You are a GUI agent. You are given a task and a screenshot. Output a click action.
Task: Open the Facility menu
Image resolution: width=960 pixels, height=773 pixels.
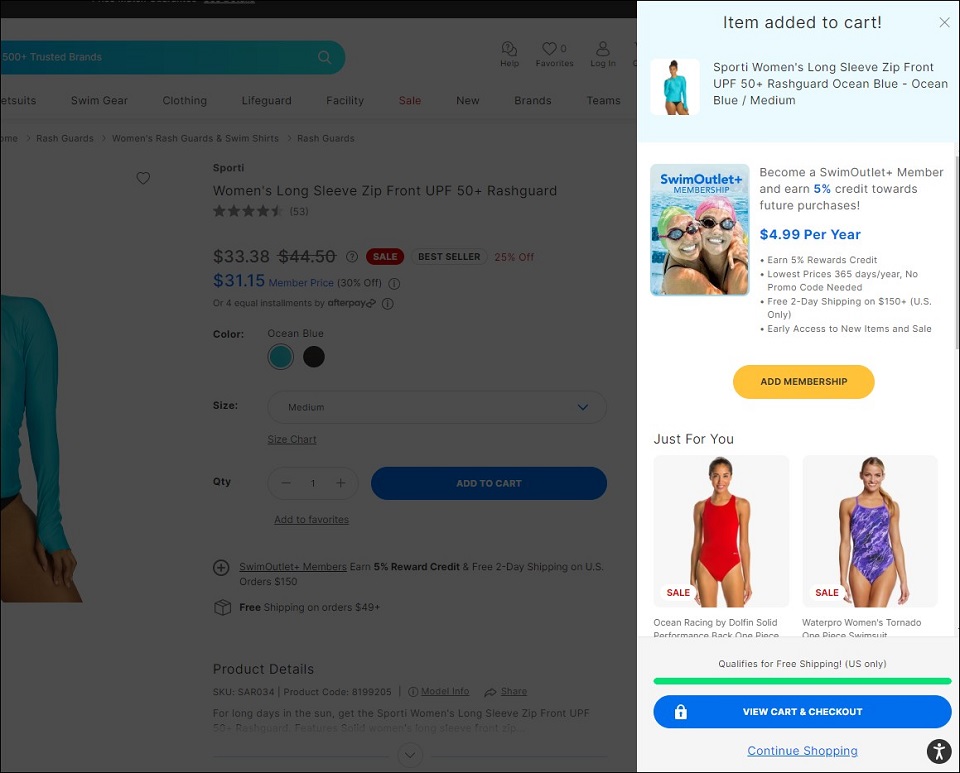pos(345,100)
